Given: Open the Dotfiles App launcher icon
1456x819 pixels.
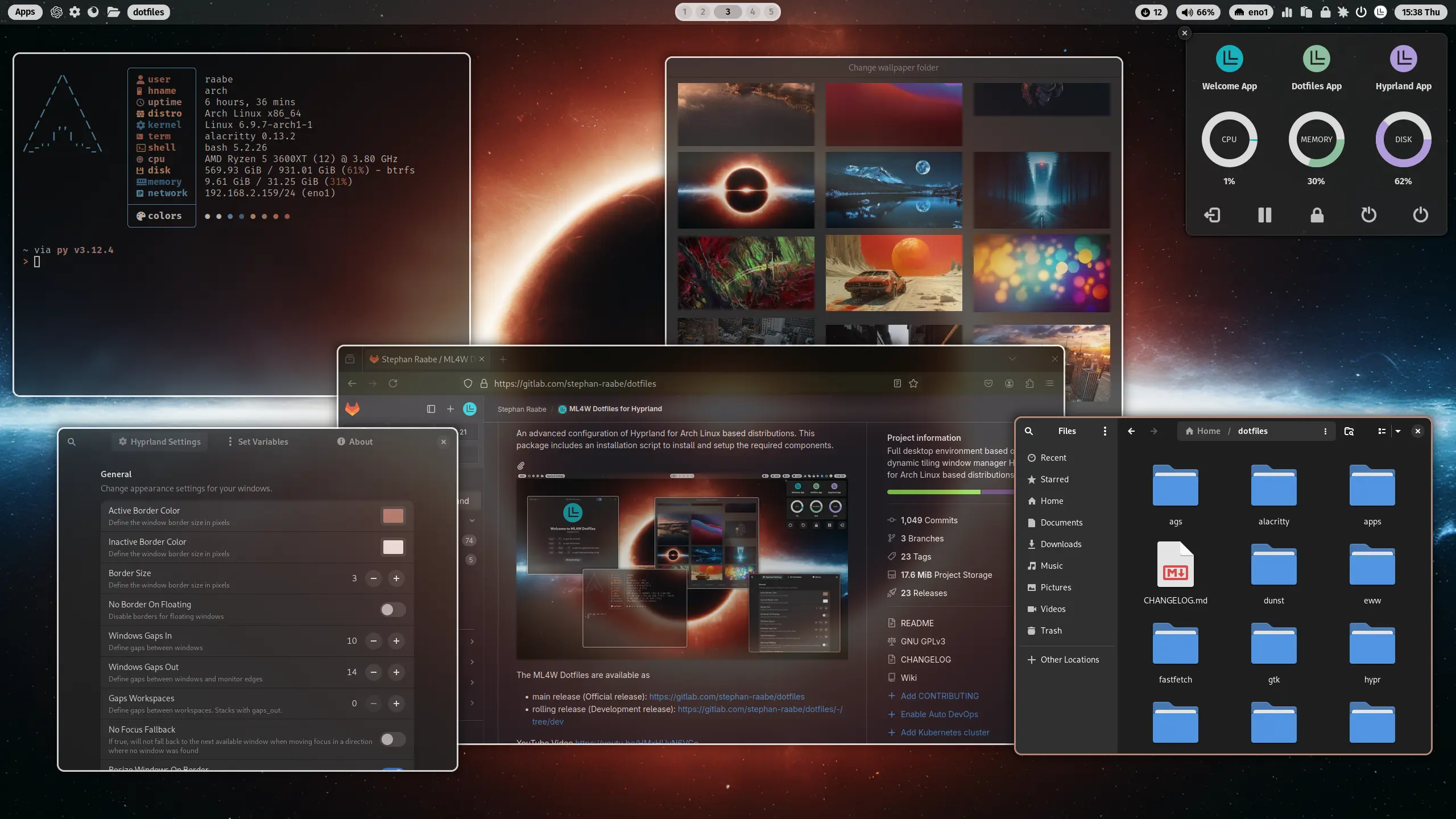Looking at the screenshot, I should tap(1316, 59).
